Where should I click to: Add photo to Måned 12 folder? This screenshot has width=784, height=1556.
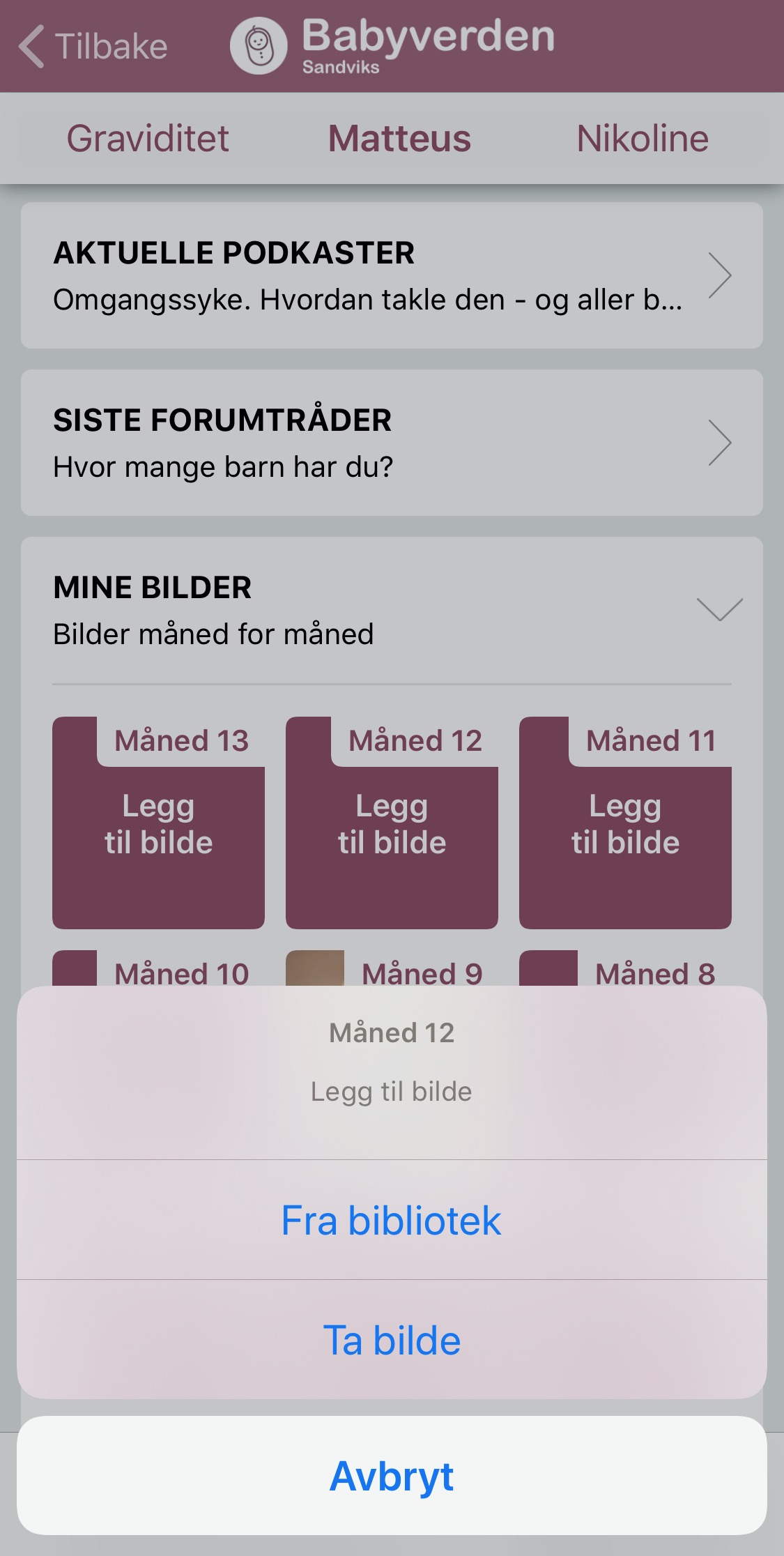coord(392,823)
